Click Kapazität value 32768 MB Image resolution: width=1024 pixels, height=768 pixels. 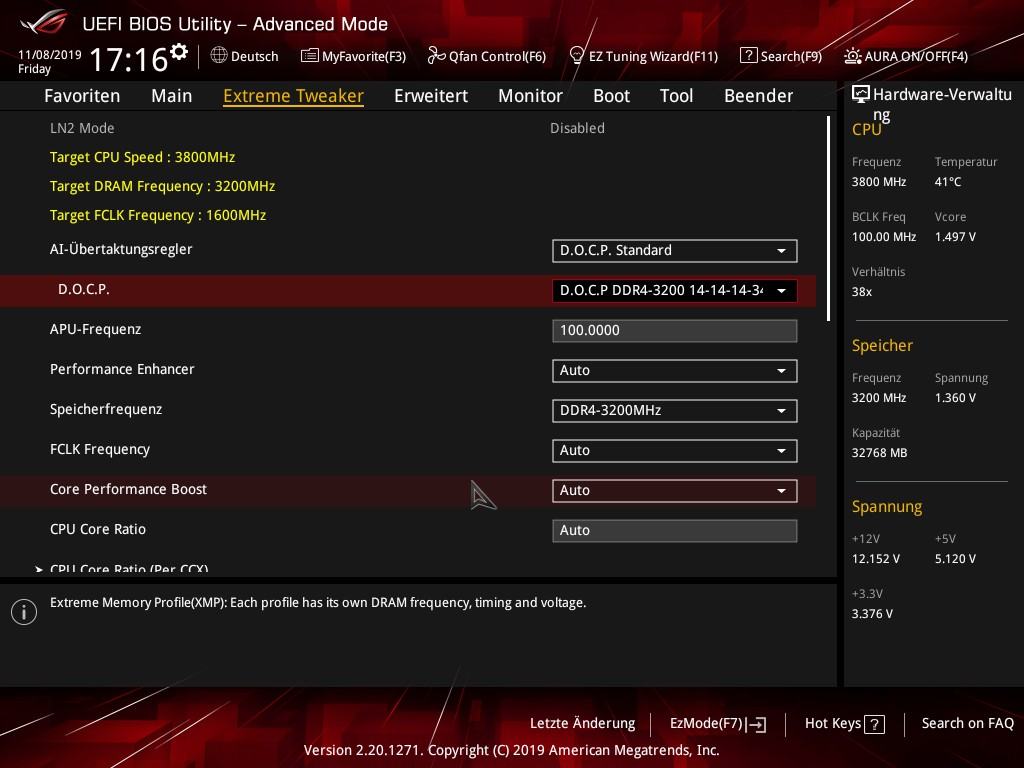pos(879,453)
